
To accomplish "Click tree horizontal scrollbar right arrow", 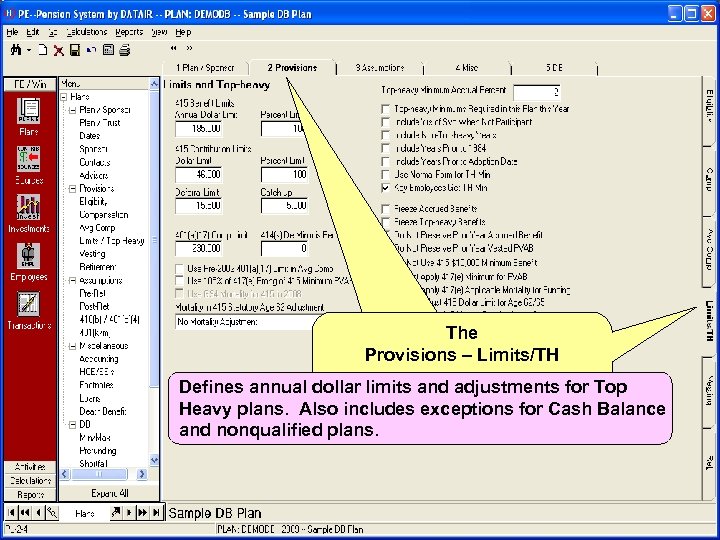I will click(x=142, y=474).
